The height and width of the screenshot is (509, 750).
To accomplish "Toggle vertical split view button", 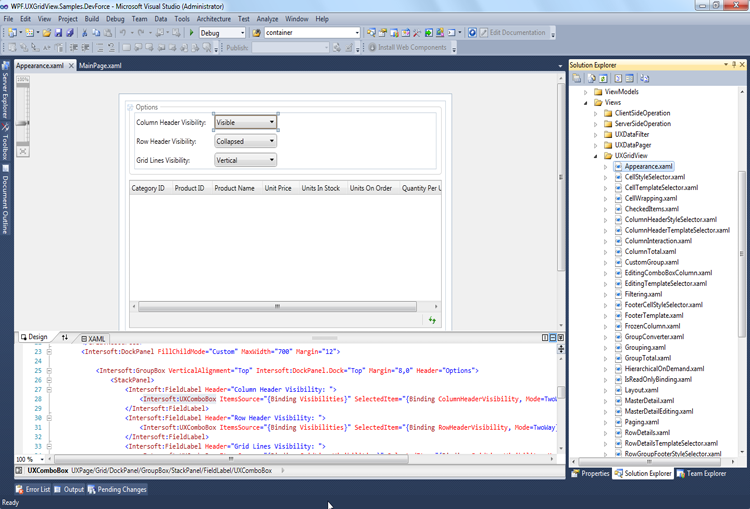I will coord(545,338).
